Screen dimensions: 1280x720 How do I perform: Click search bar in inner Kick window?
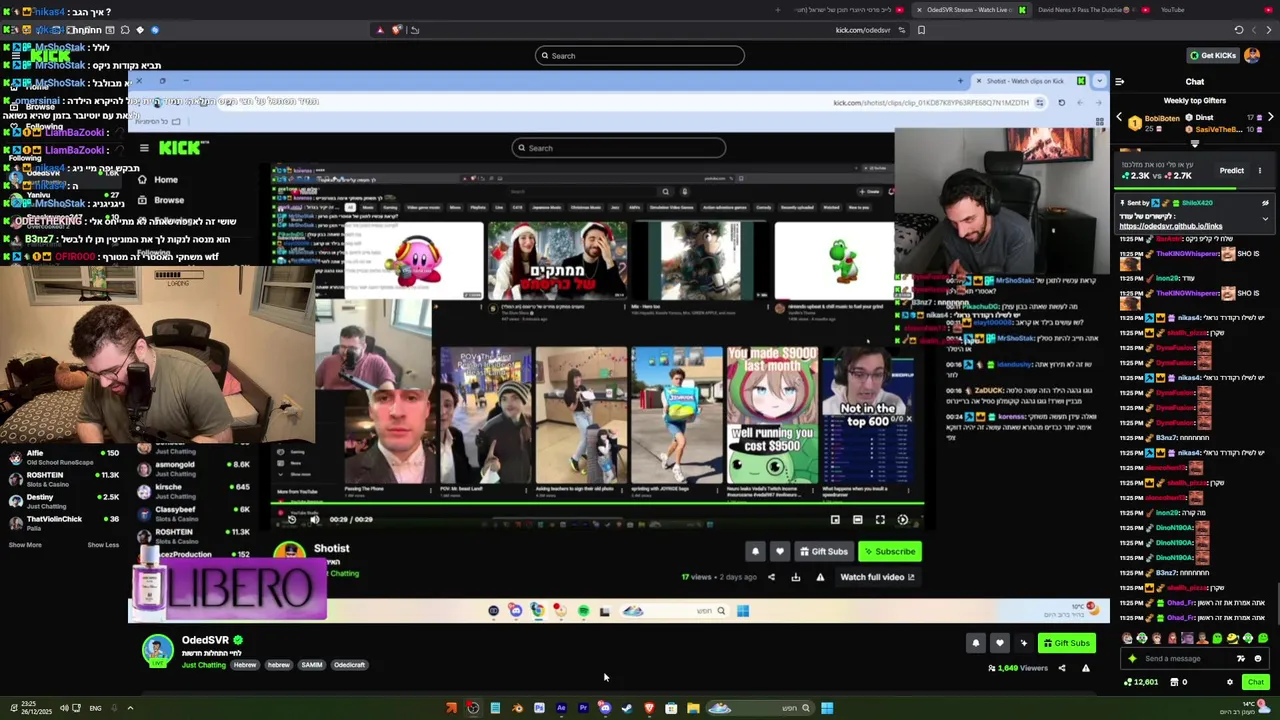pyautogui.click(x=618, y=148)
